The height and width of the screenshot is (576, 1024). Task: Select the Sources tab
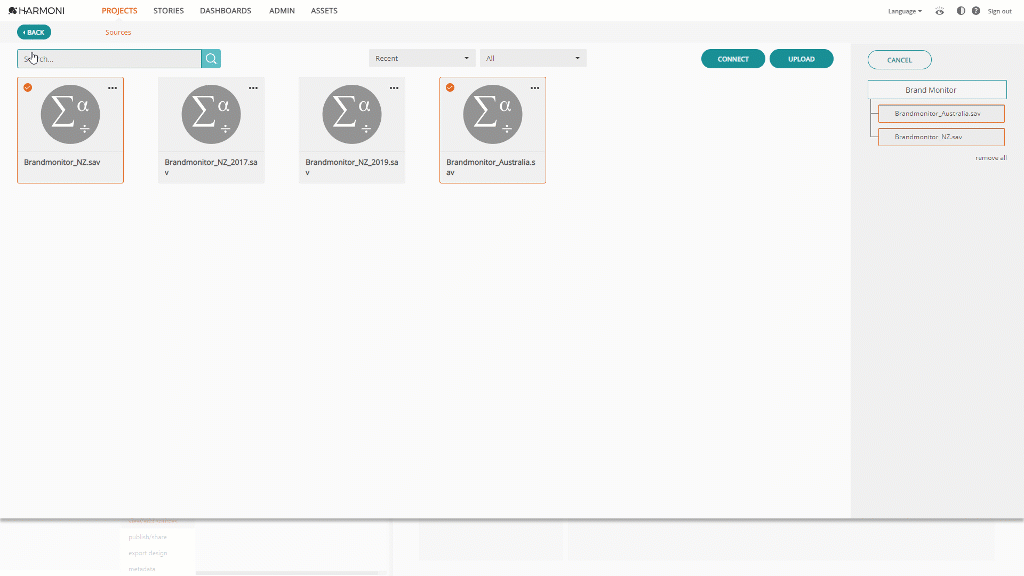(x=118, y=32)
